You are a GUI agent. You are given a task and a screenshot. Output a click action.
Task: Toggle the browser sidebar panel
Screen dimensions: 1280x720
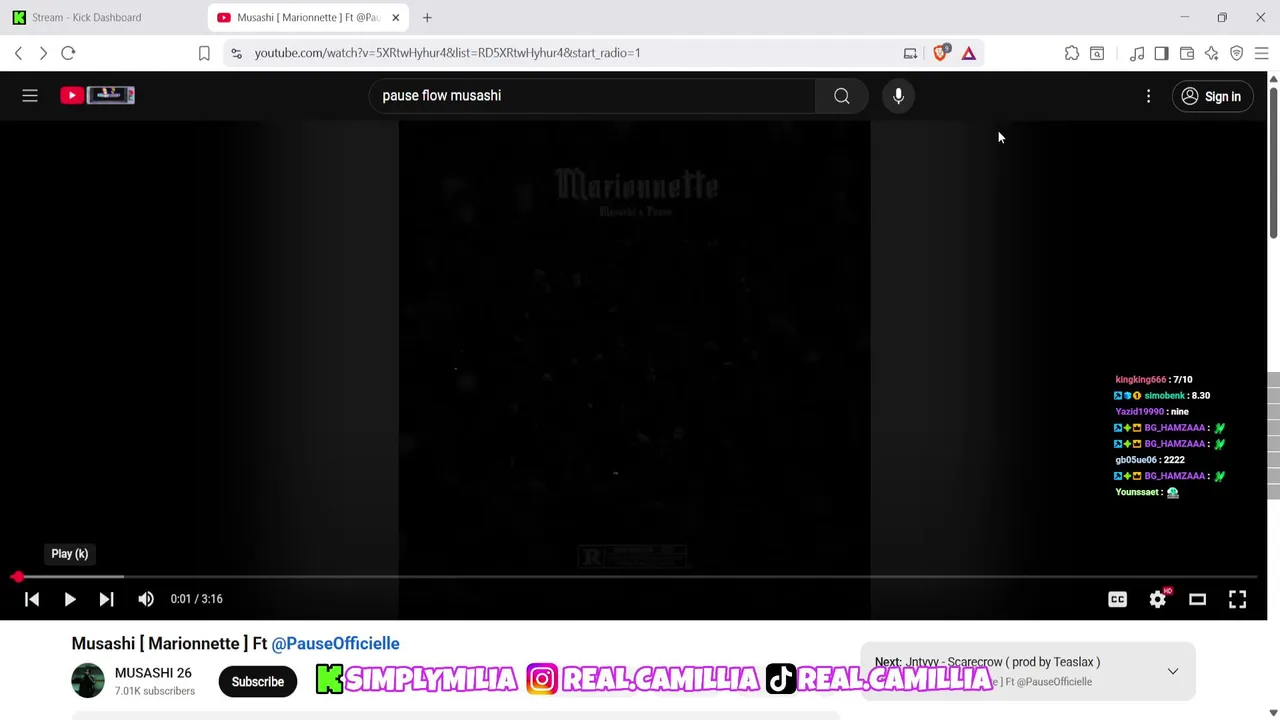click(x=1161, y=53)
